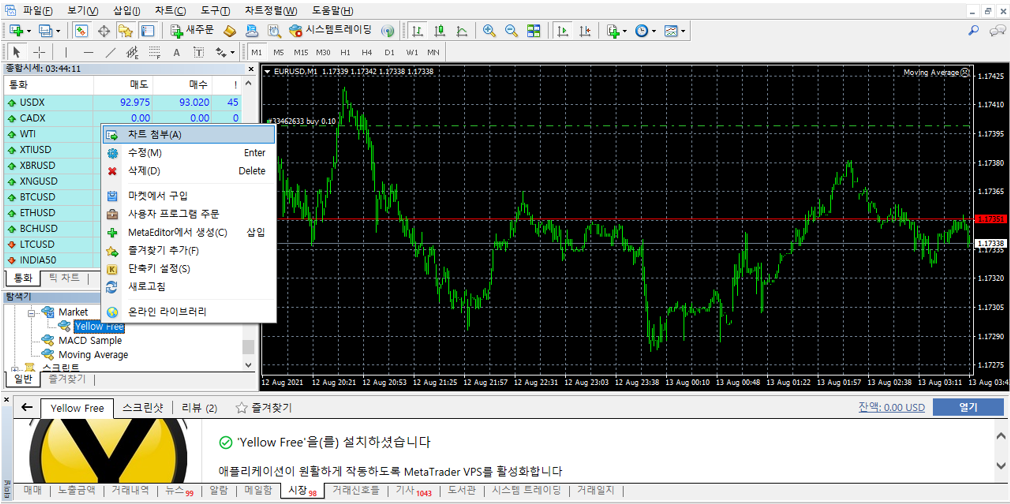Screen dimensions: 1010x504
Task: Click the 열기 open button
Action: click(x=968, y=407)
